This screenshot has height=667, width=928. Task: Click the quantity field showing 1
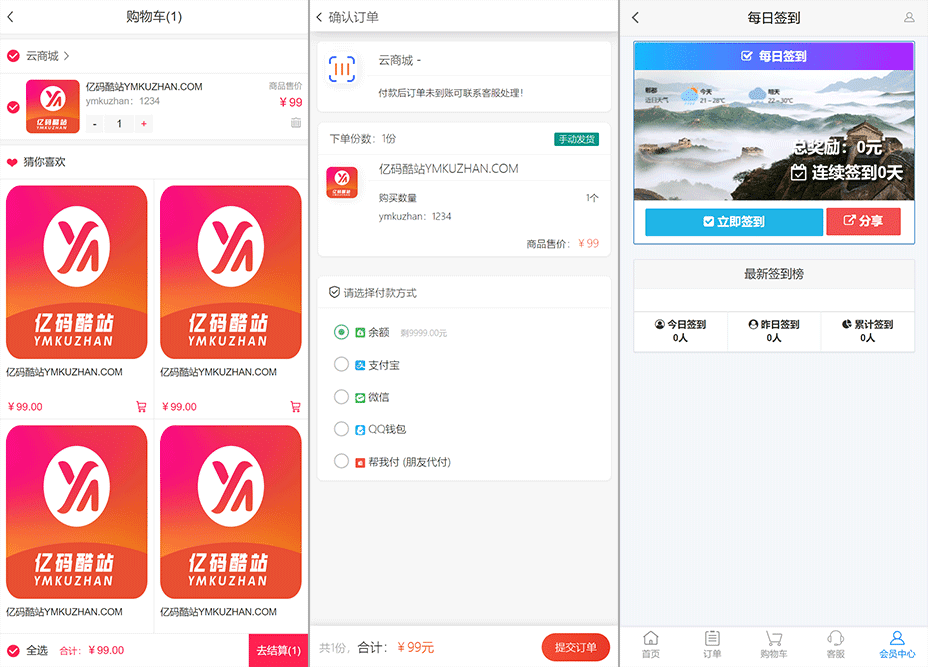coord(119,124)
